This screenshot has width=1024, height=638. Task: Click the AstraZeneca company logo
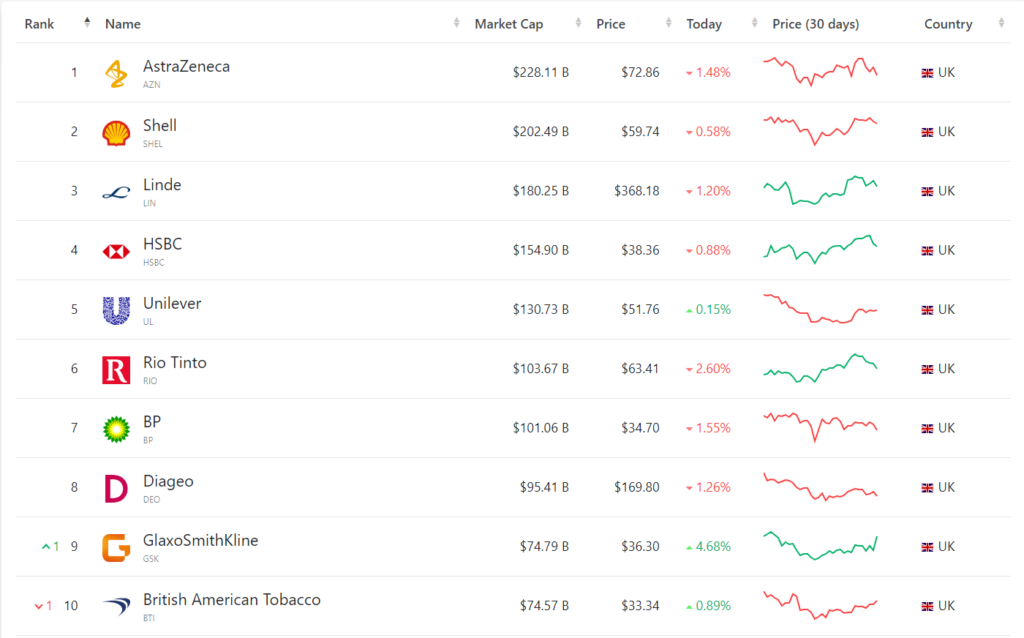(x=116, y=73)
